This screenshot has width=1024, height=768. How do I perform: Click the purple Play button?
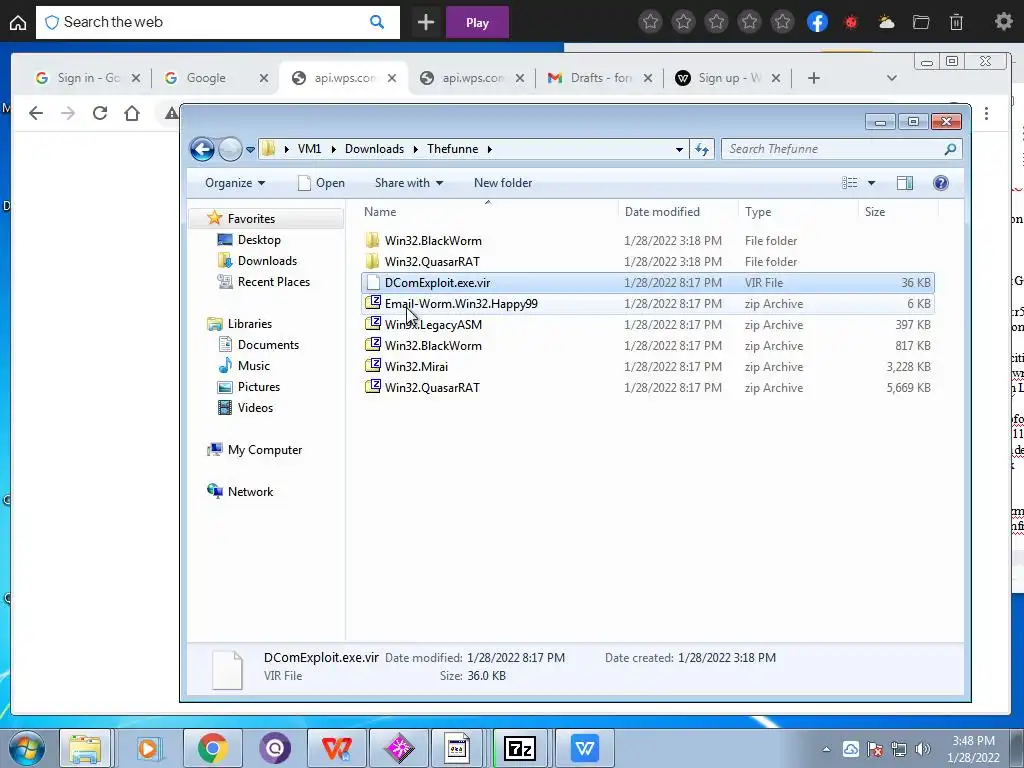(x=477, y=22)
